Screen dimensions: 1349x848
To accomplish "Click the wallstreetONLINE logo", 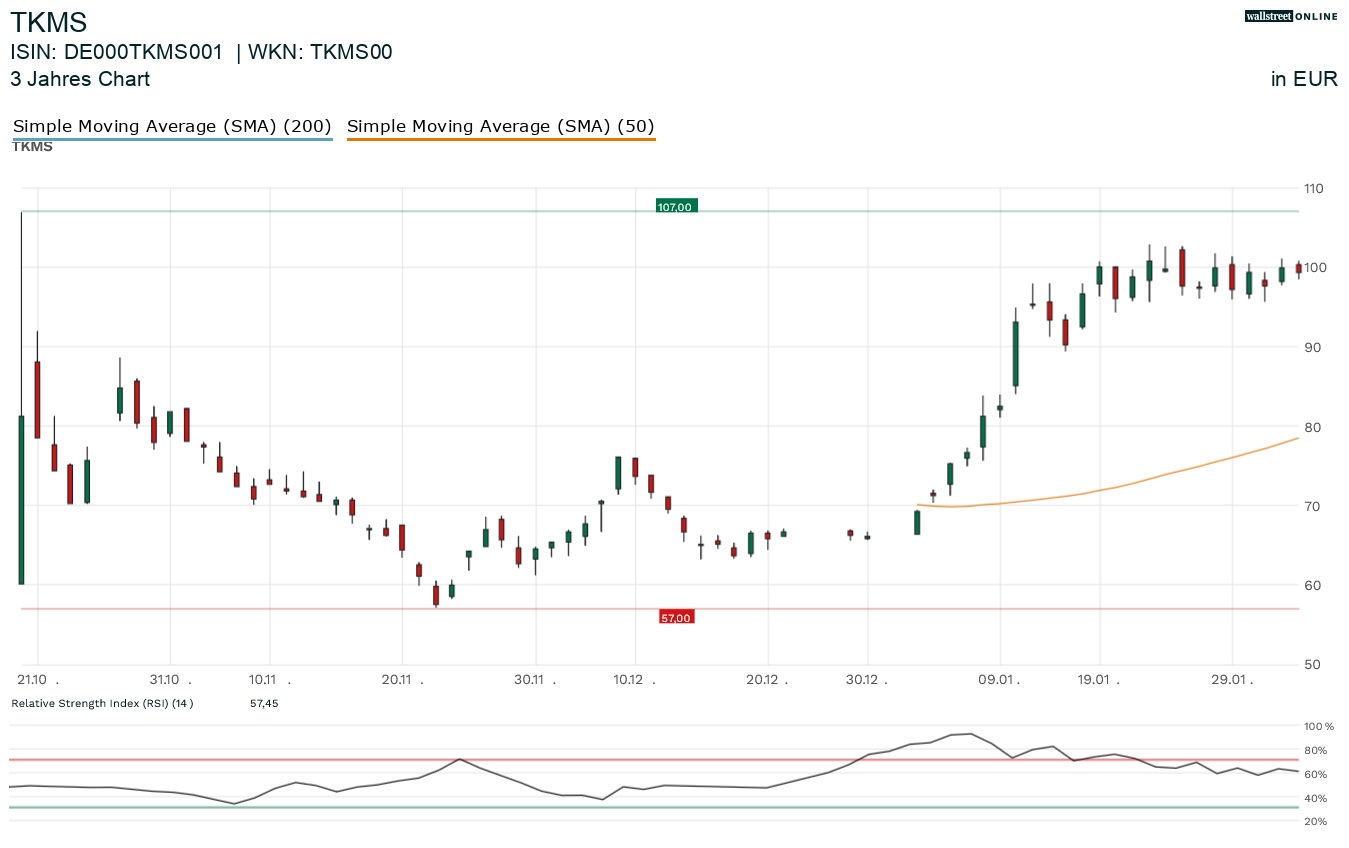I will (x=1290, y=16).
